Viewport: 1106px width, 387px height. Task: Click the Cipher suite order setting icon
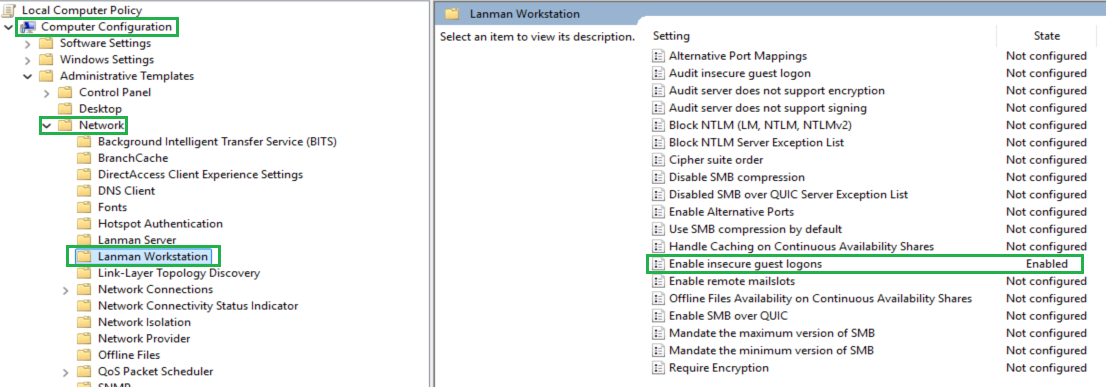pos(658,160)
